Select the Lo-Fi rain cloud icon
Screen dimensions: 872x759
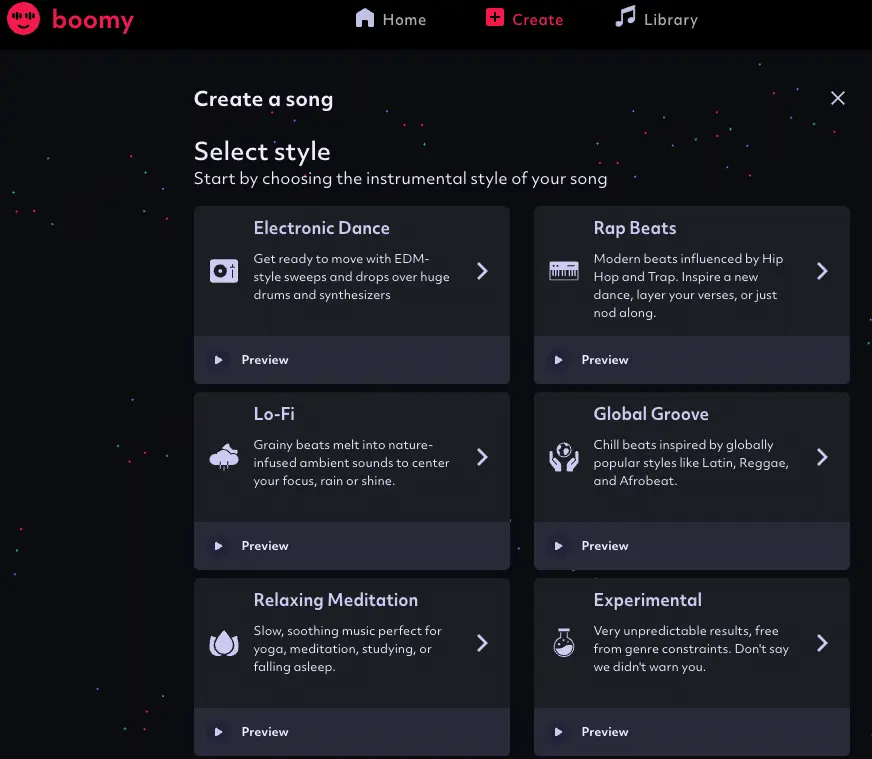[224, 457]
